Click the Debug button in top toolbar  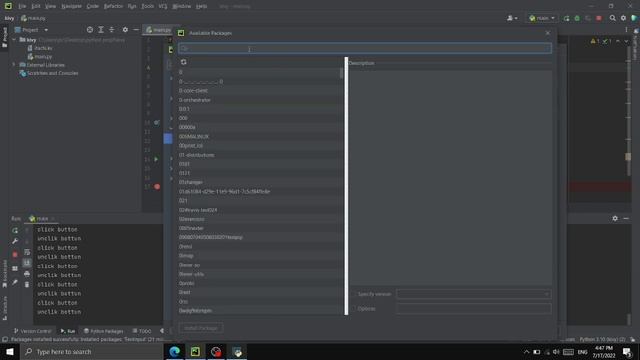coord(577,18)
